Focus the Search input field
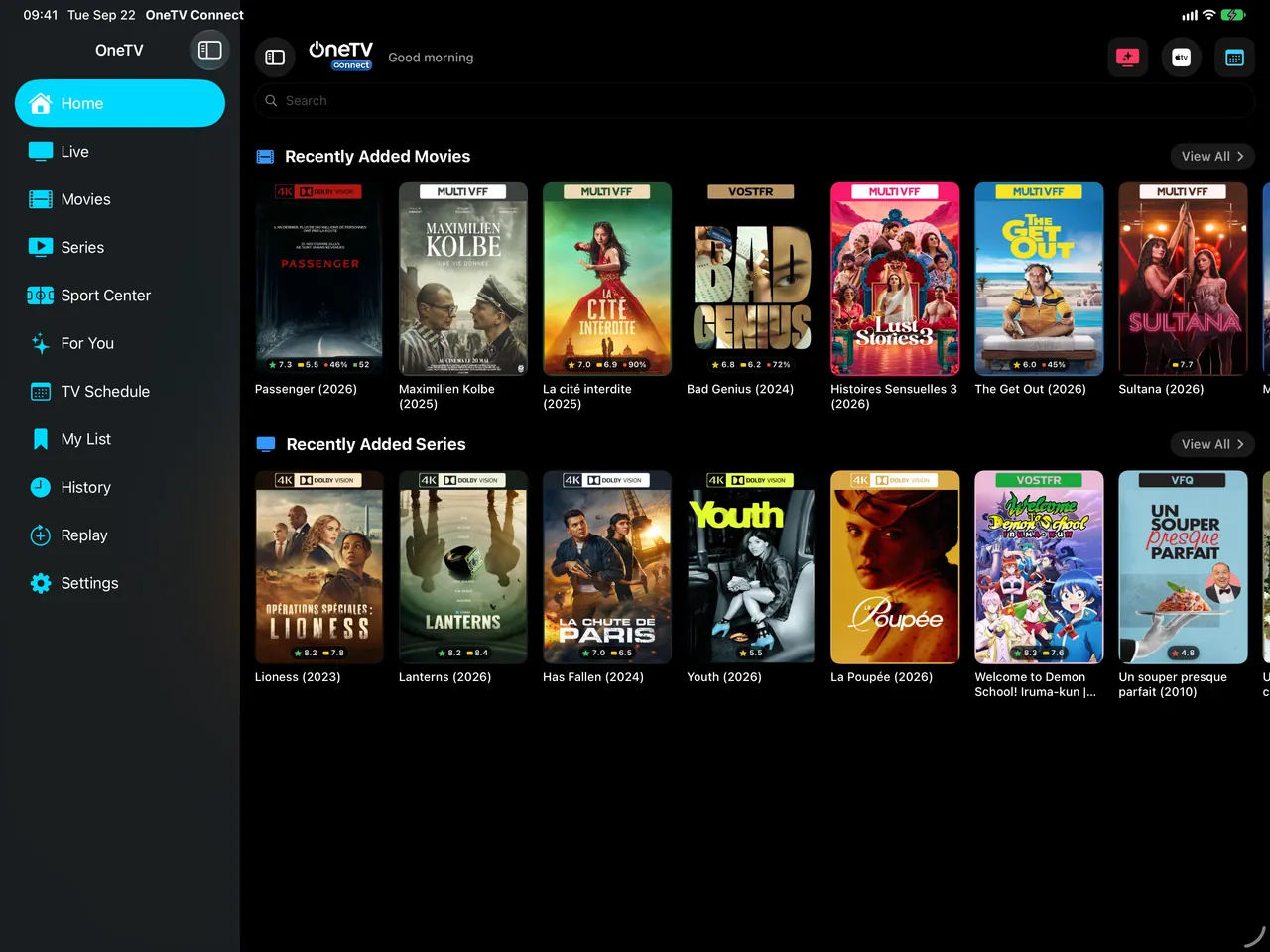 click(754, 101)
